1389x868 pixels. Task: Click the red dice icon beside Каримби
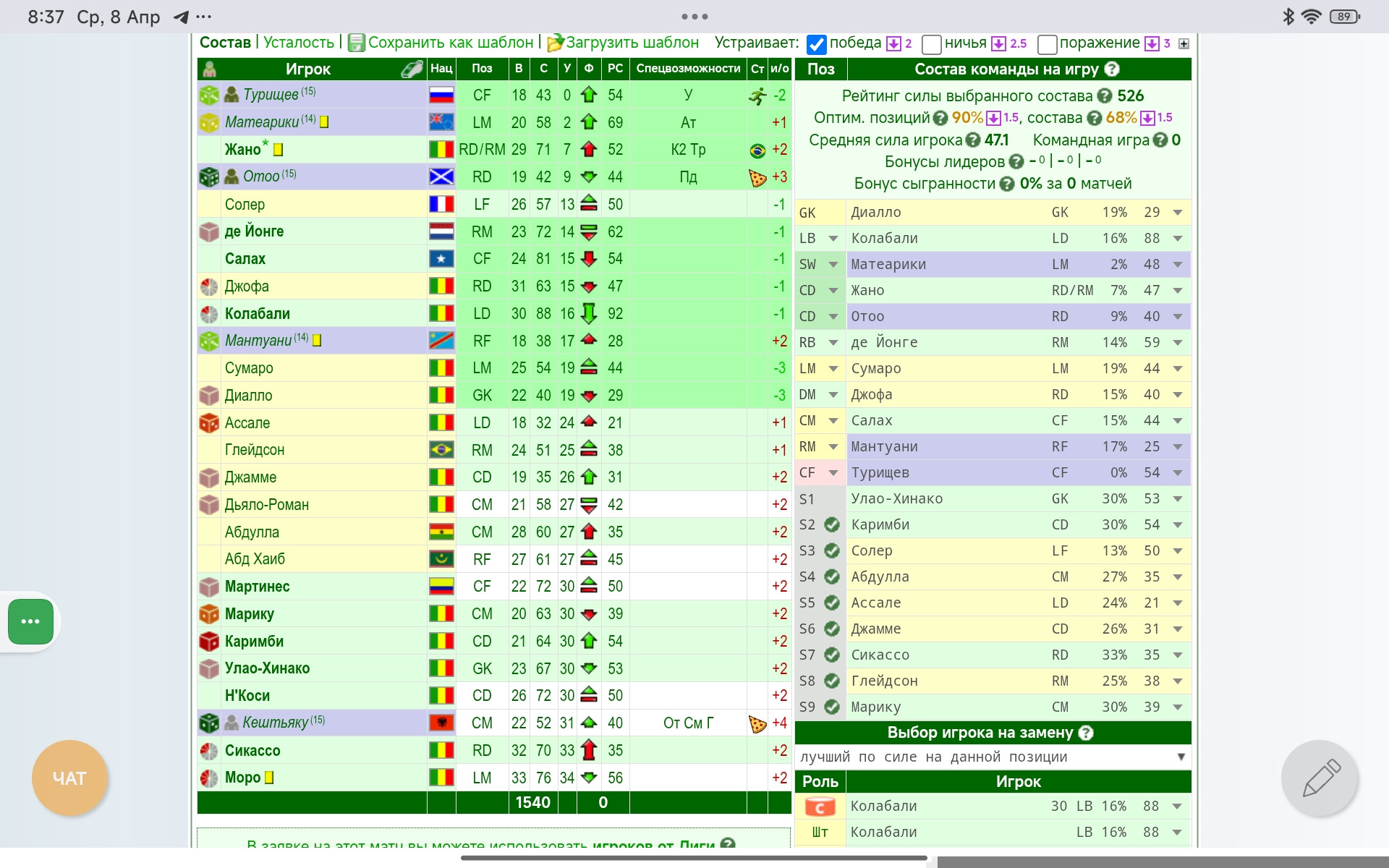coord(209,642)
